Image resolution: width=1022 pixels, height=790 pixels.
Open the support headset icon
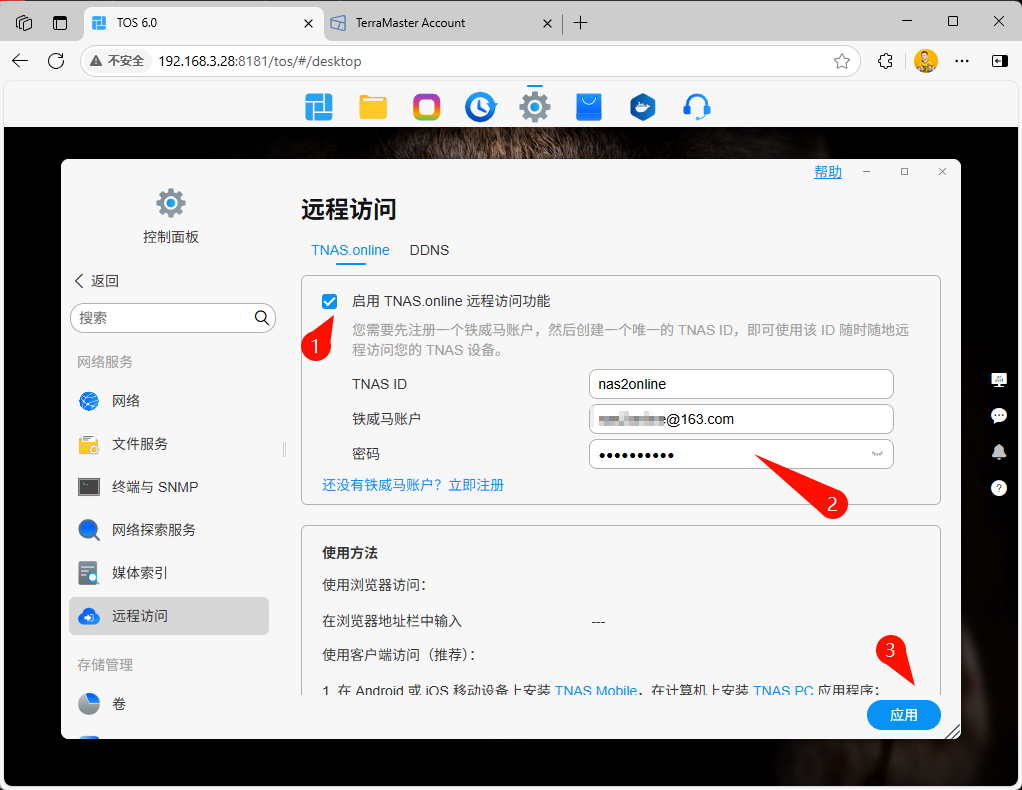coord(696,107)
